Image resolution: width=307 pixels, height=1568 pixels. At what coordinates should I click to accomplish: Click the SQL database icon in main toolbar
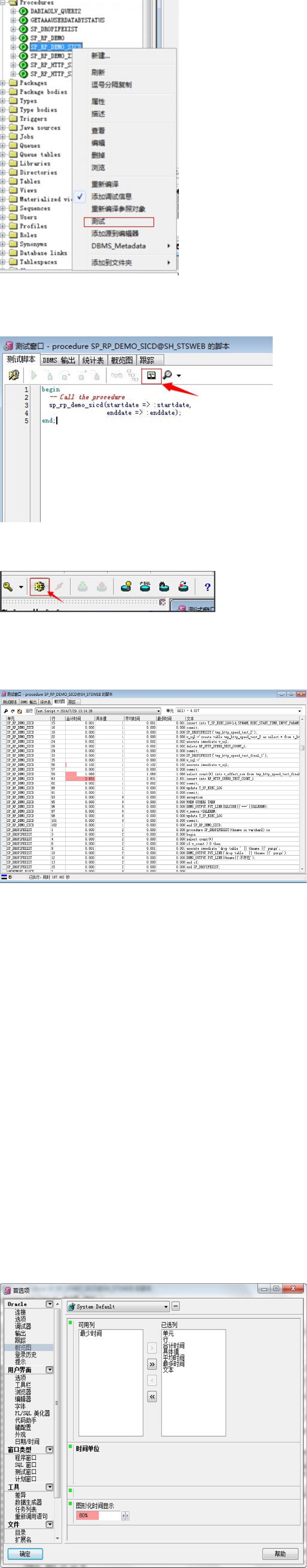tap(145, 587)
